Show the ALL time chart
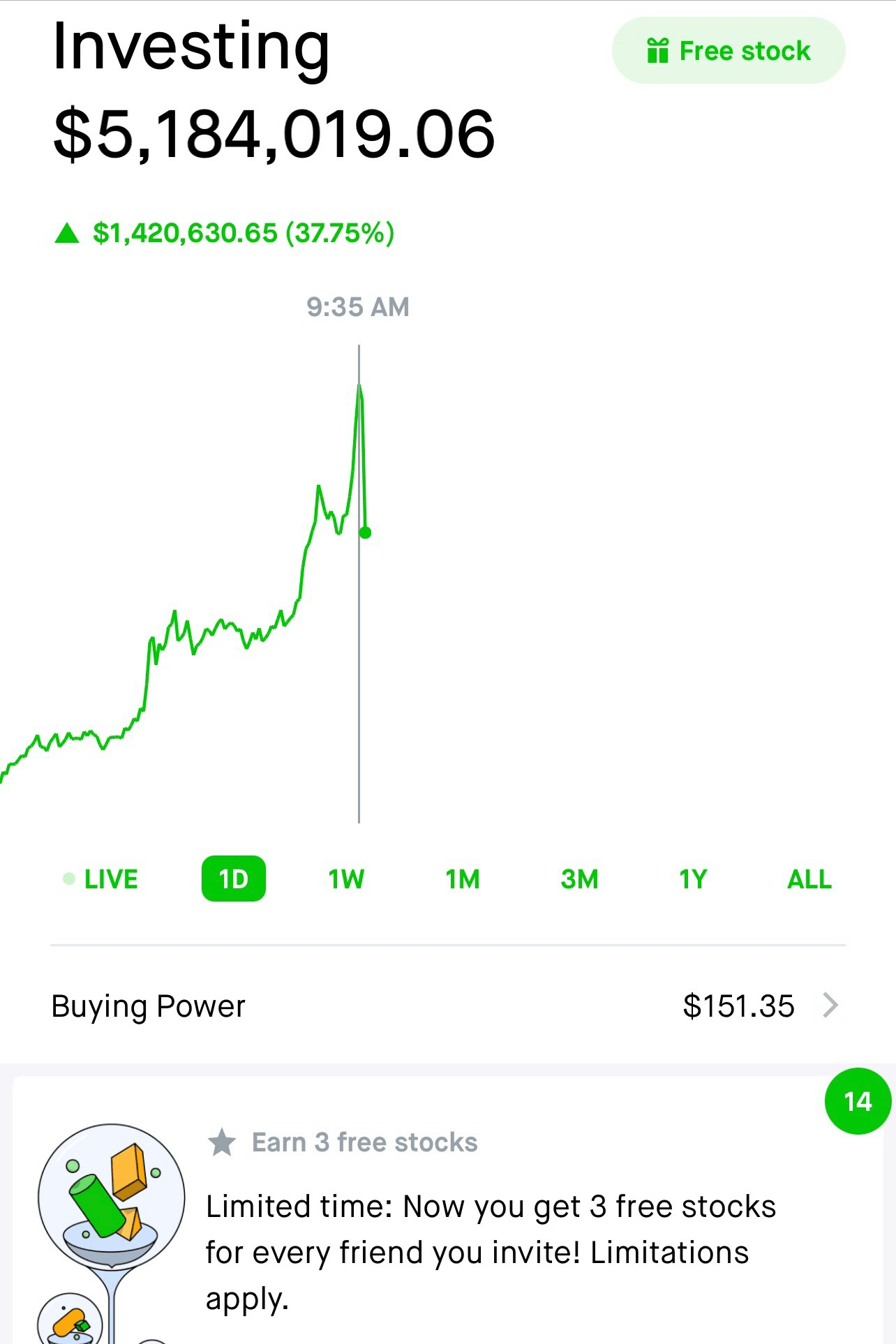 click(809, 879)
